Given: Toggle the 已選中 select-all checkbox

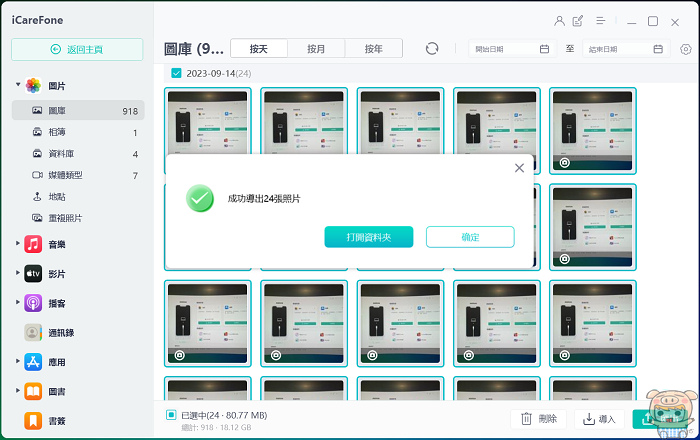Looking at the screenshot, I should pyautogui.click(x=171, y=415).
